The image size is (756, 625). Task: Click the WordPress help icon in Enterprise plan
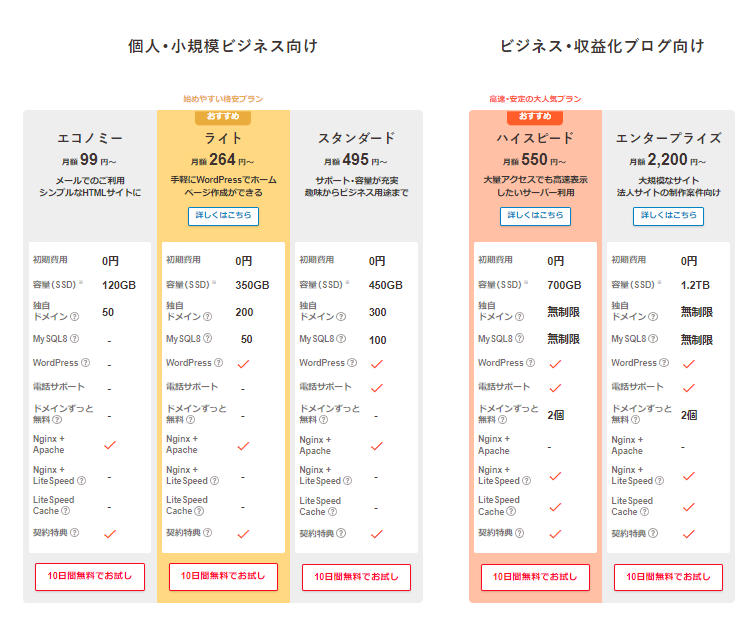click(664, 363)
